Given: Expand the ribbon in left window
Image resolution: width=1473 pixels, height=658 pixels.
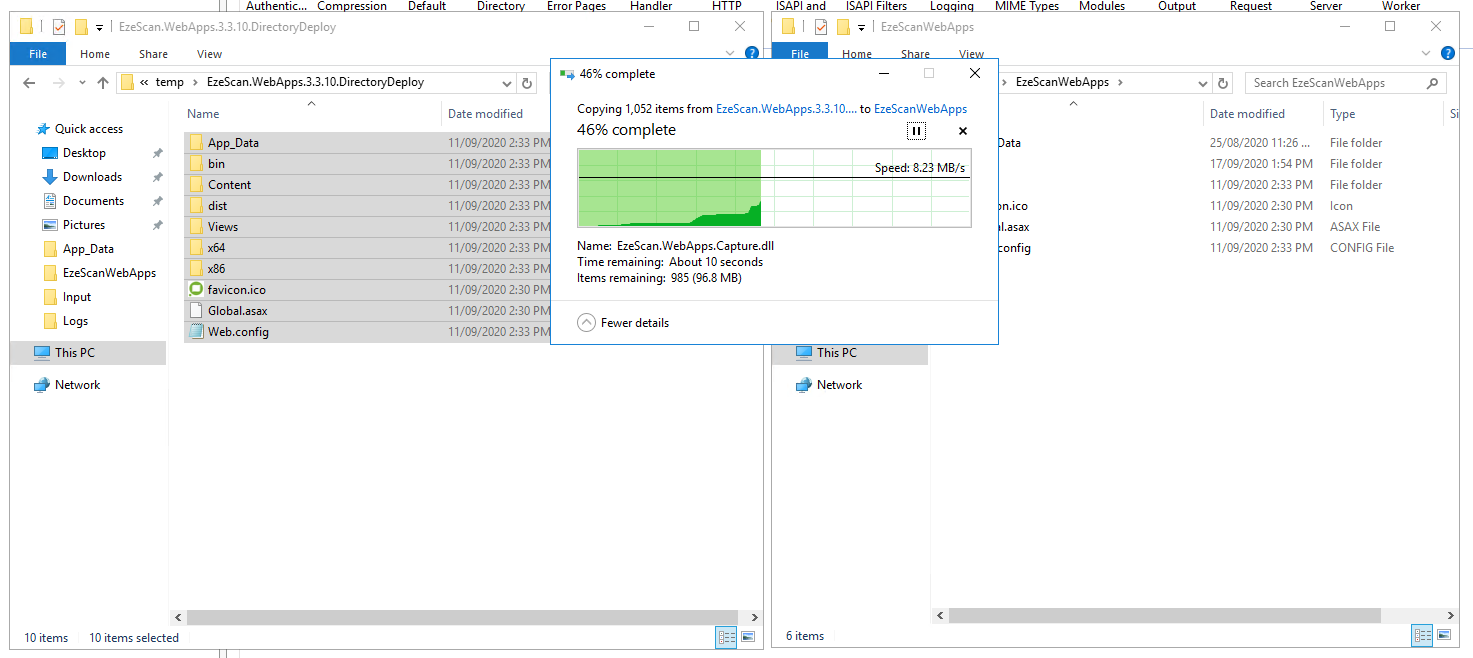Looking at the screenshot, I should [729, 54].
